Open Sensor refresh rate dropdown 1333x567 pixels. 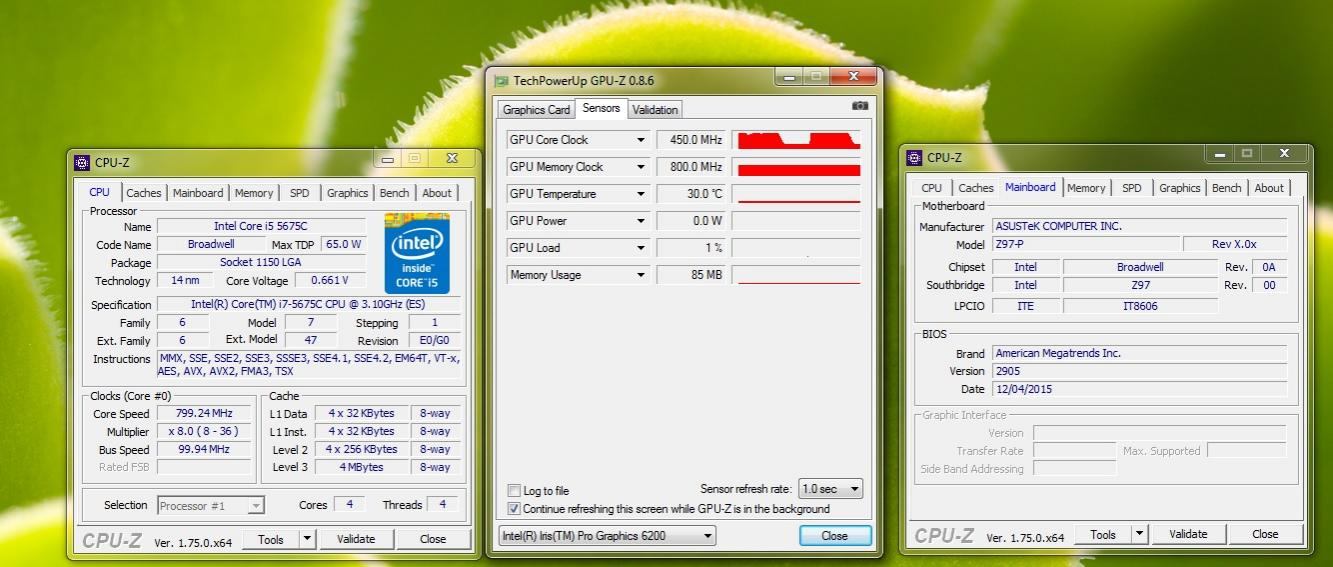pyautogui.click(x=830, y=489)
